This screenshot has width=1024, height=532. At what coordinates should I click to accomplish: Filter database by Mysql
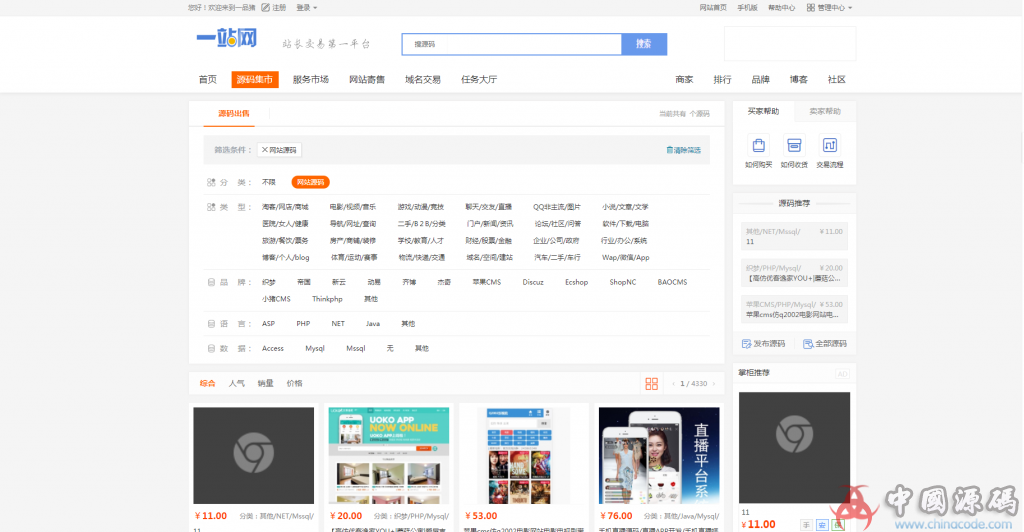[x=315, y=349]
